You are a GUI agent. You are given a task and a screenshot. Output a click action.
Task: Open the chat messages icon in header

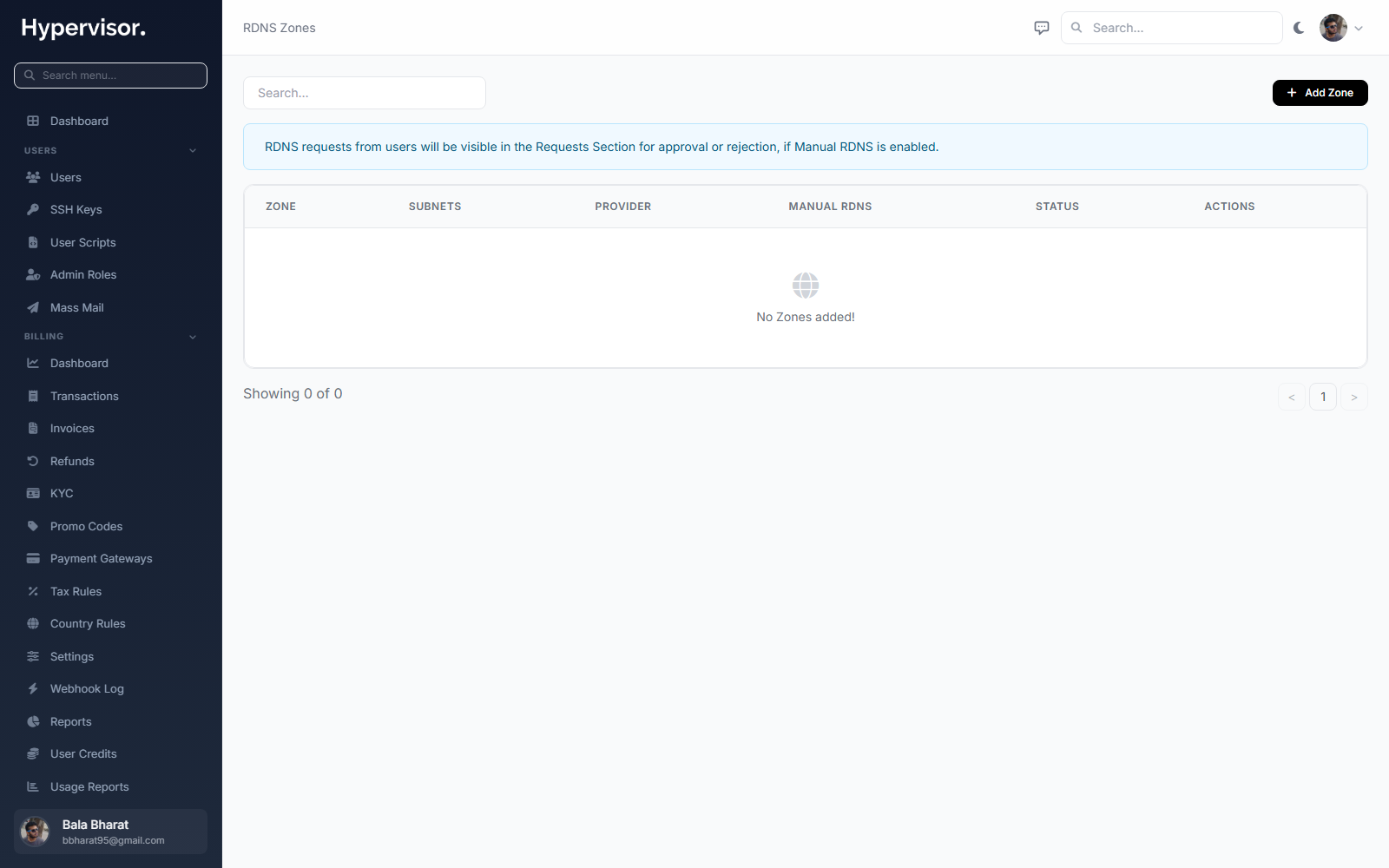pyautogui.click(x=1042, y=28)
